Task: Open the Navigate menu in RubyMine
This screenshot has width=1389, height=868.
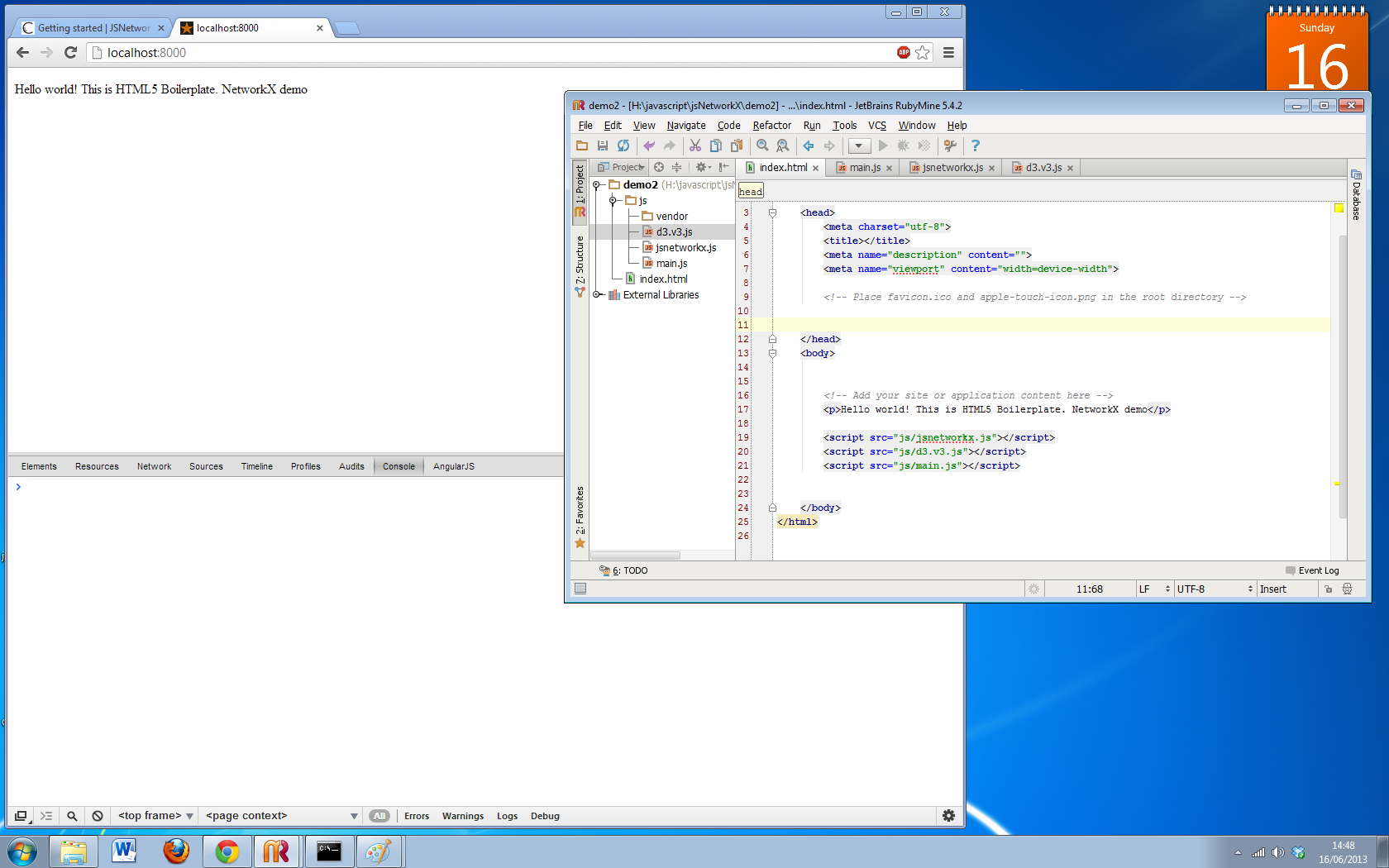Action: (686, 126)
